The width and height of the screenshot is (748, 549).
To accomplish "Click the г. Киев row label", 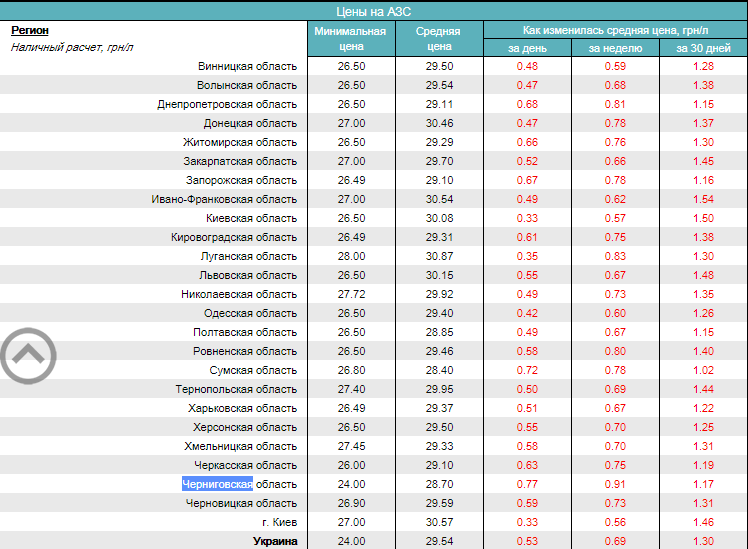I will 278,522.
